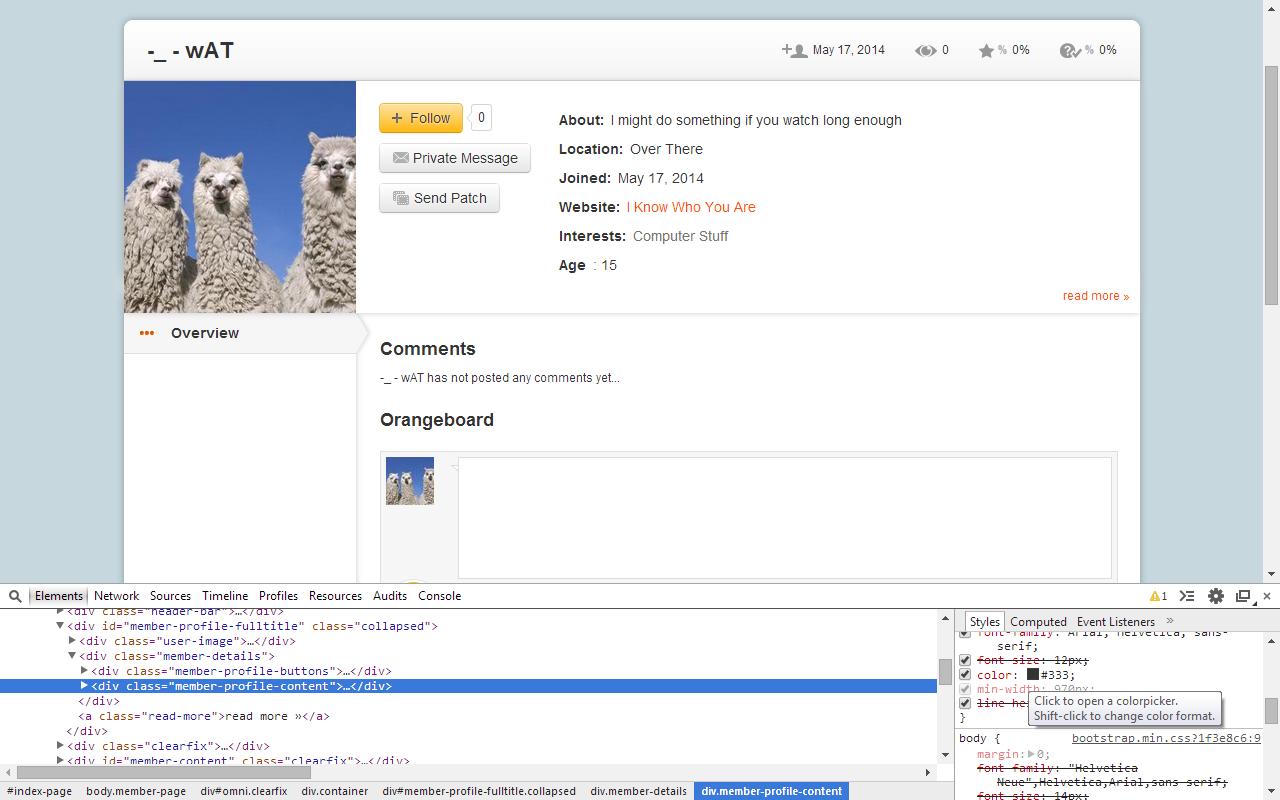1280x800 pixels.
Task: Select the div.member-details breadcrumb
Action: [x=638, y=791]
